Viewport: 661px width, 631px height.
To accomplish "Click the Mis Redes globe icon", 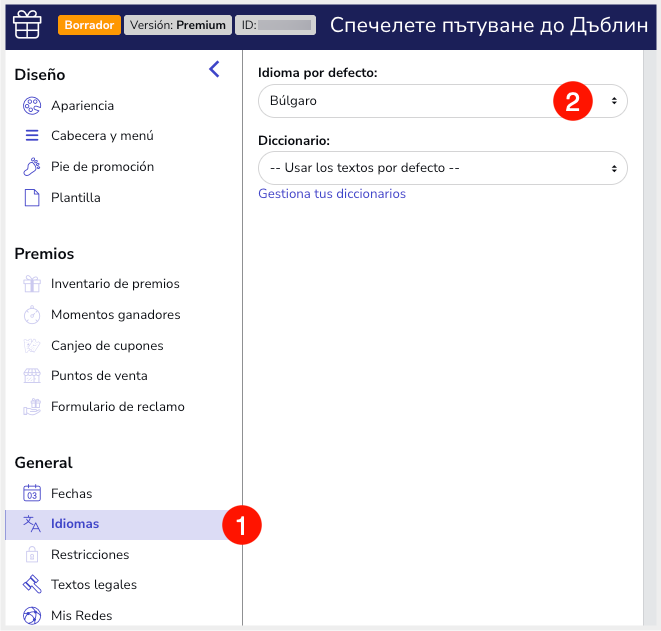I will [x=32, y=616].
